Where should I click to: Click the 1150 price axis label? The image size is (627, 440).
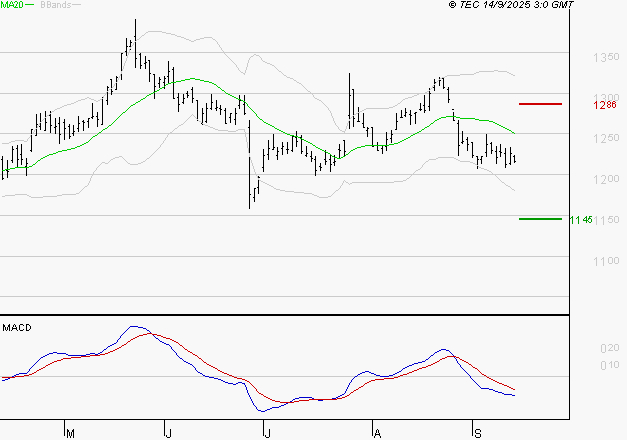point(607,220)
